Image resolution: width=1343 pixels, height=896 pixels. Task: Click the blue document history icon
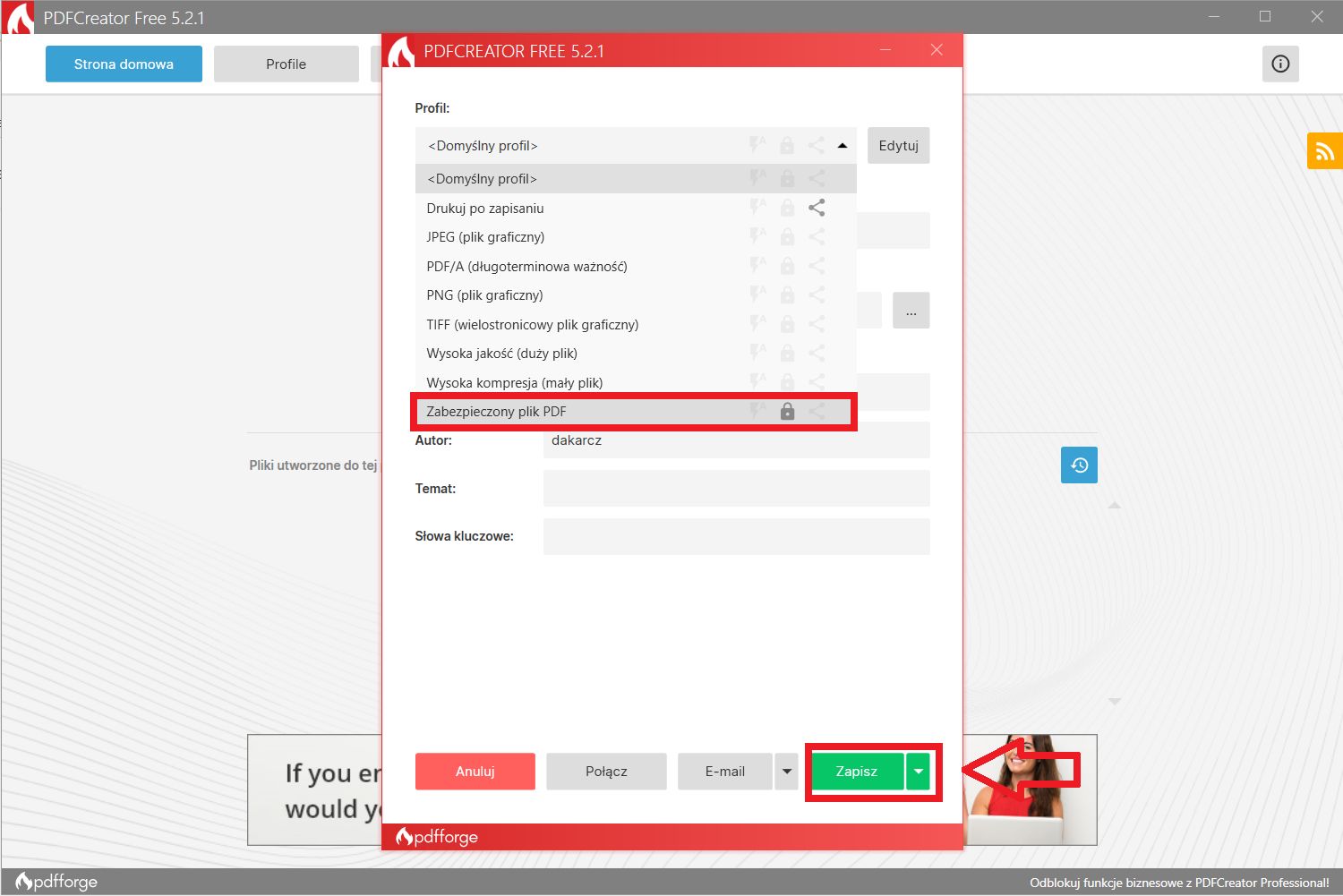1078,465
